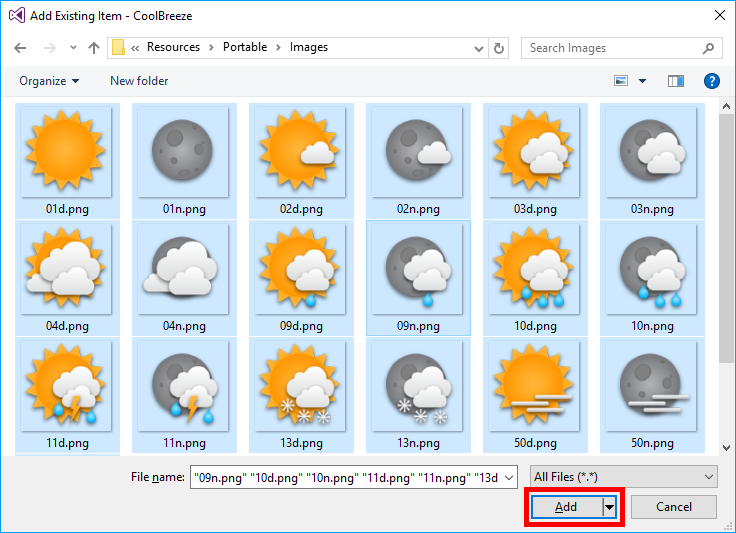The image size is (736, 533).
Task: Click the New folder button
Action: (139, 81)
